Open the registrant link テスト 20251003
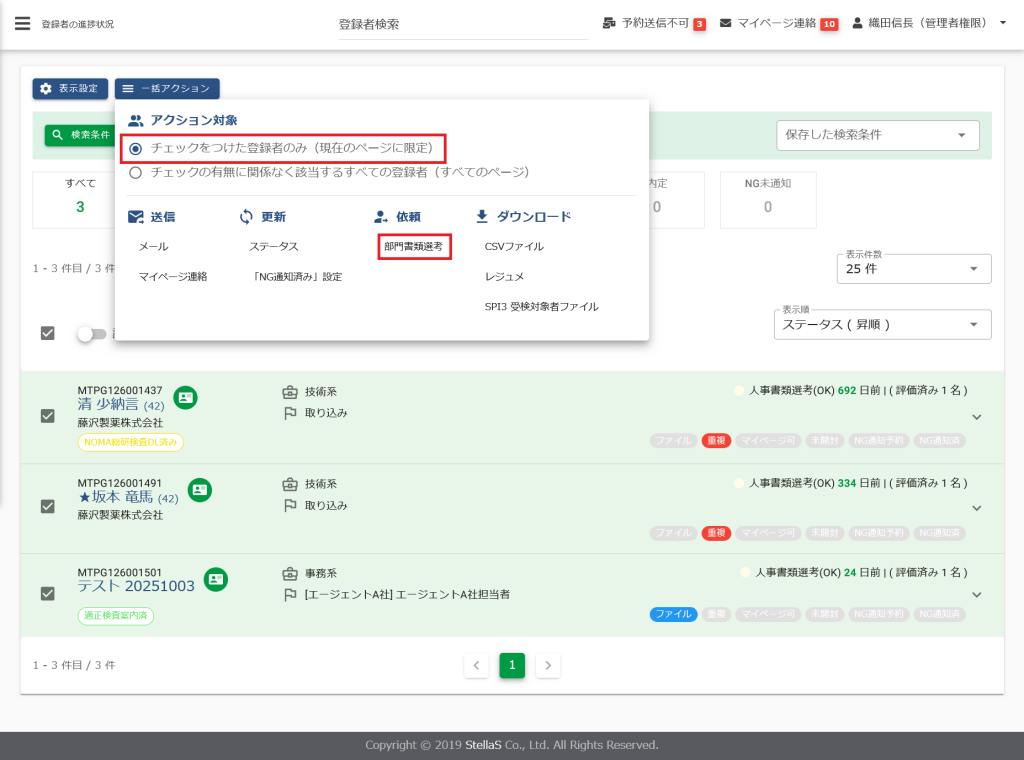 tap(136, 586)
